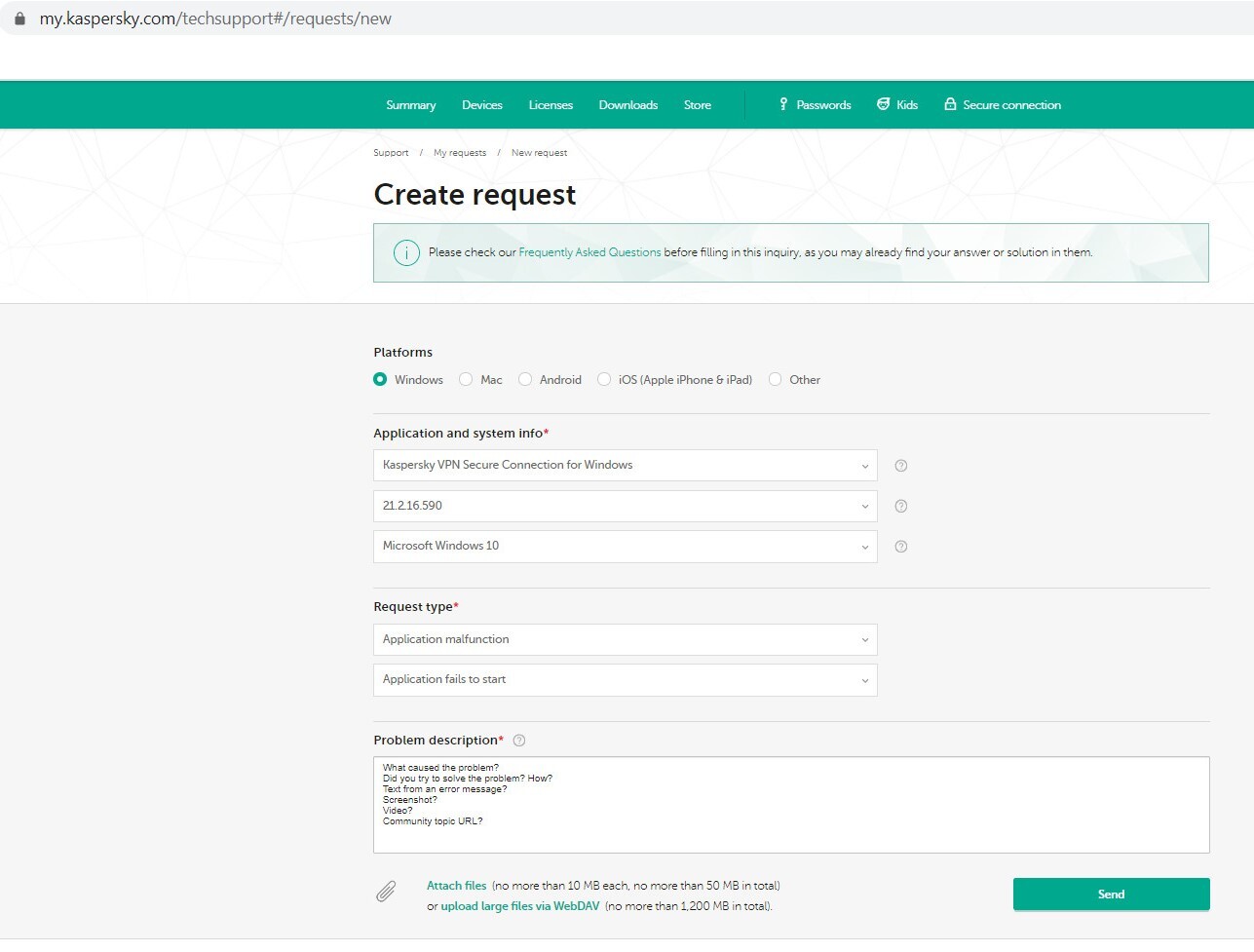Click the New request breadcrumb text
1254x952 pixels.
pyautogui.click(x=539, y=153)
